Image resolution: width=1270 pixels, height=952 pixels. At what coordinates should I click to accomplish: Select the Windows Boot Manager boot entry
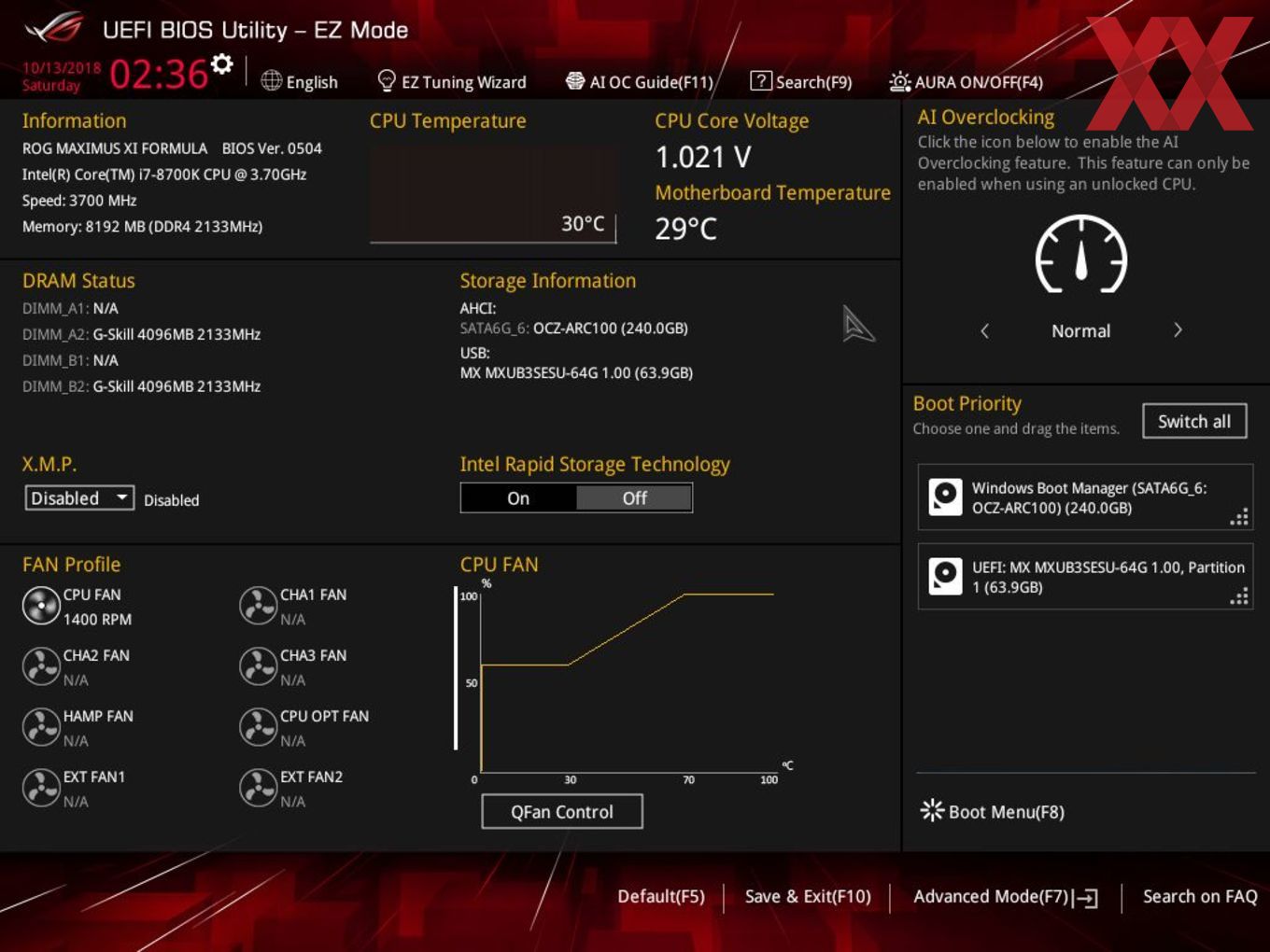(x=1085, y=497)
